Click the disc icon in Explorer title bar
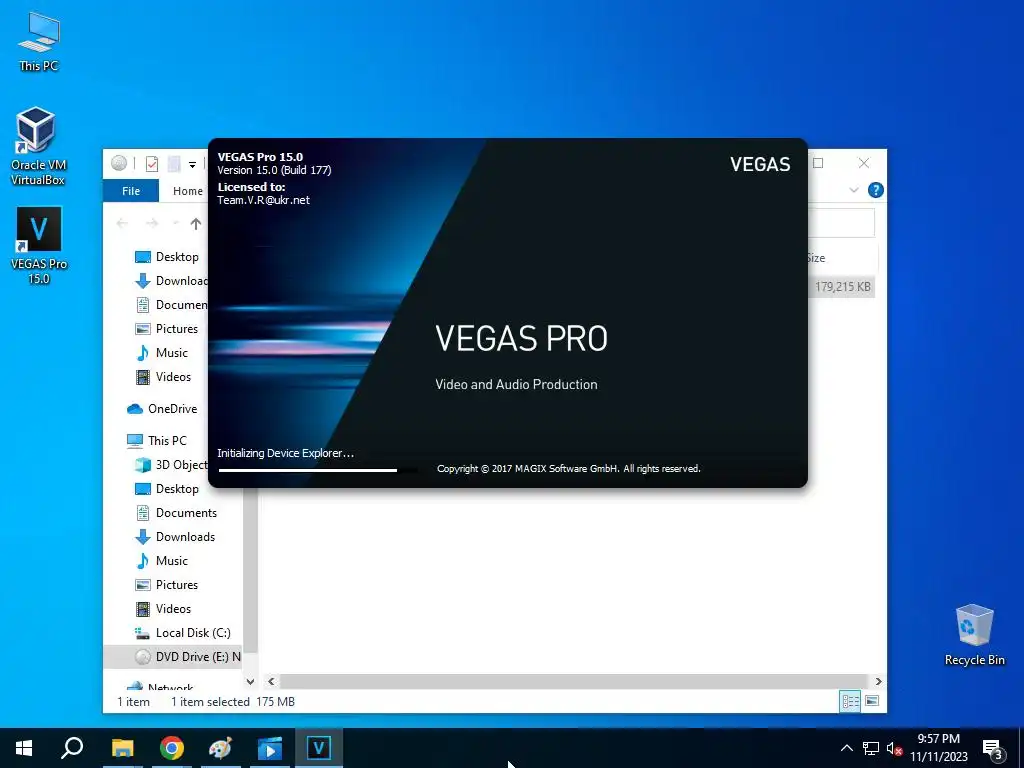1024x768 pixels. (x=119, y=163)
